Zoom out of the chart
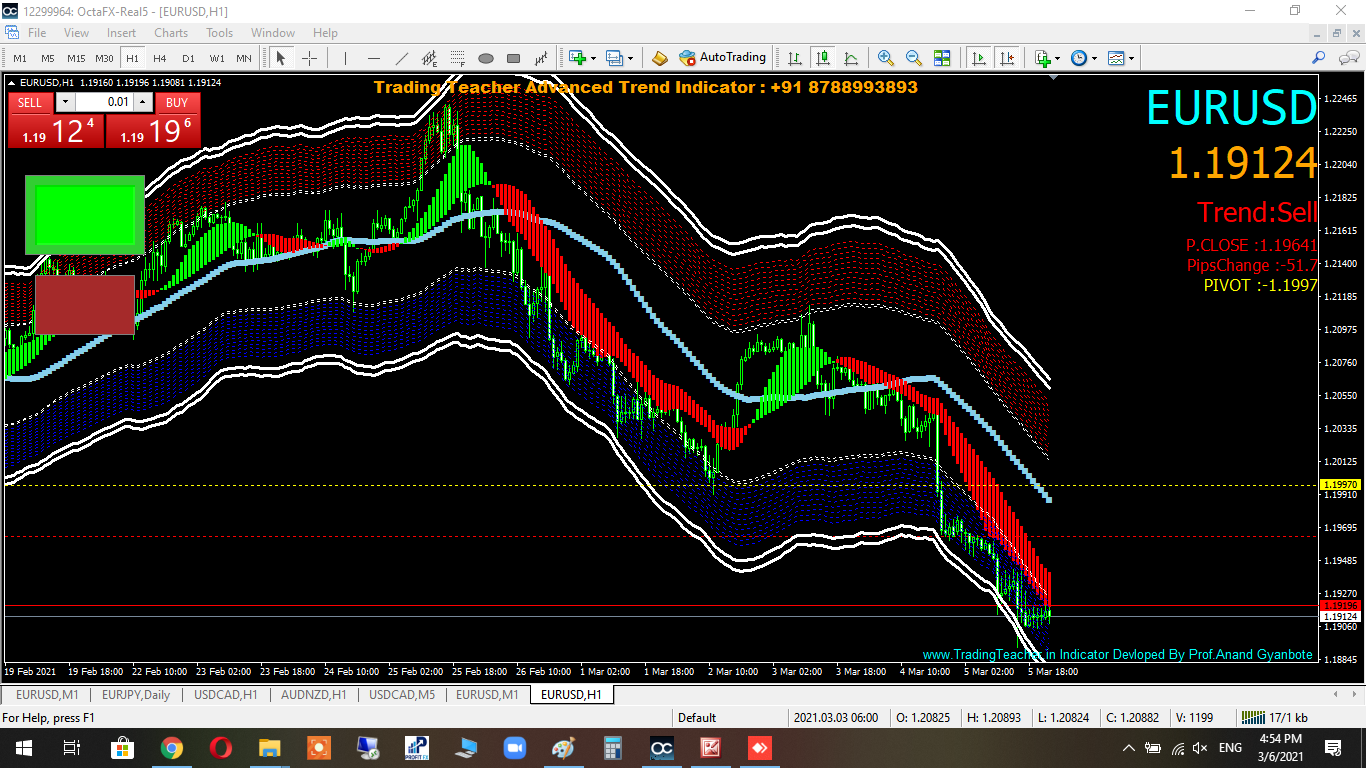The height and width of the screenshot is (768, 1366). point(913,58)
